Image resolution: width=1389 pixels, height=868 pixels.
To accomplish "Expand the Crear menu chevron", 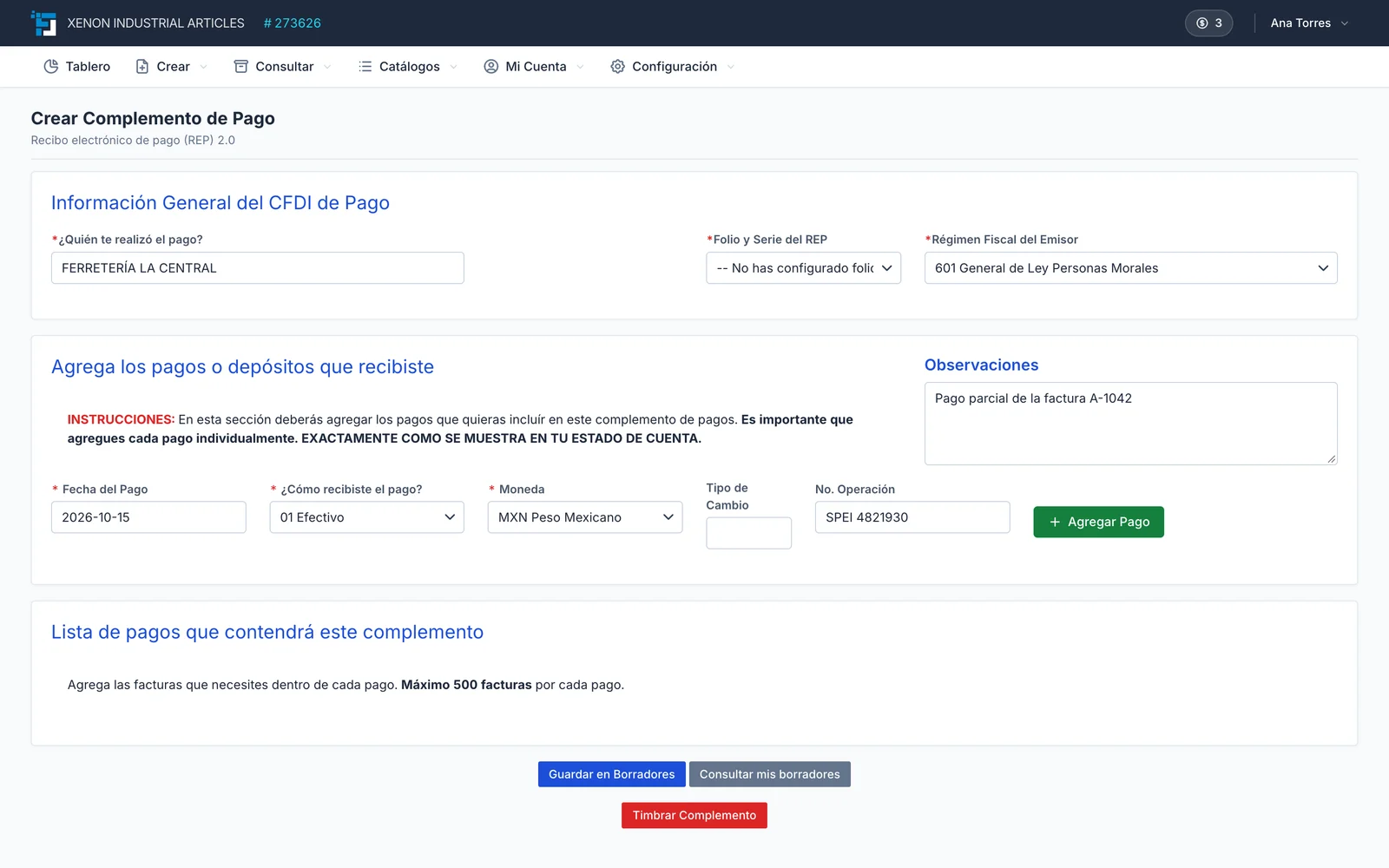I will (204, 67).
